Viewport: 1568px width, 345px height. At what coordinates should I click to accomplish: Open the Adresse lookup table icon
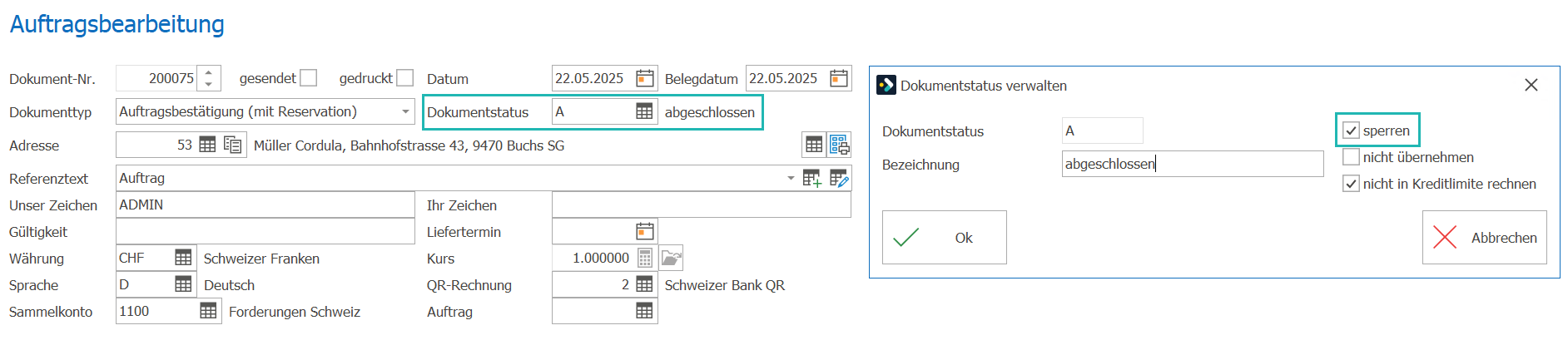(207, 145)
